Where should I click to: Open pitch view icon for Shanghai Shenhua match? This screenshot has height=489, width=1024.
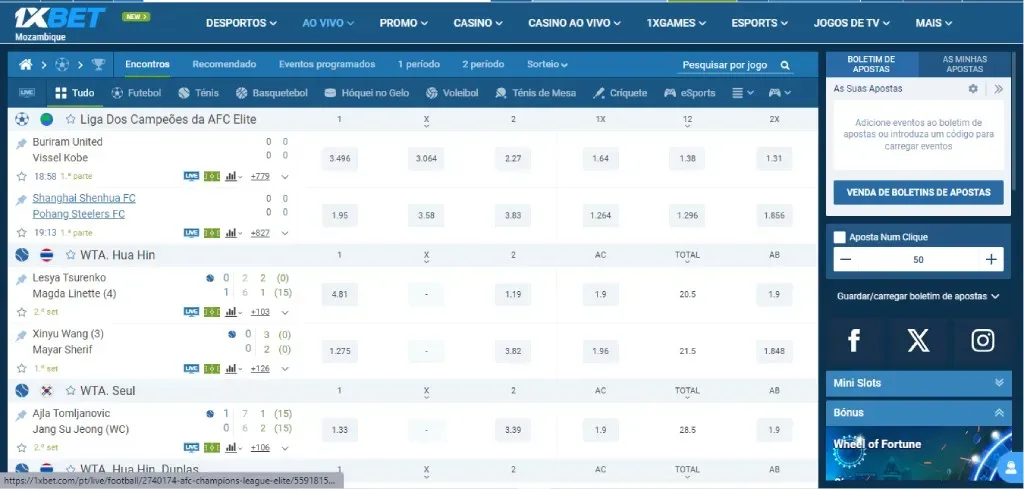(x=212, y=233)
